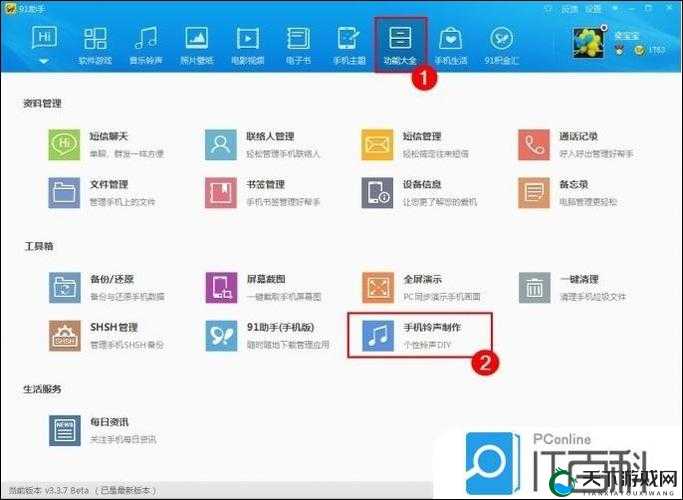Image resolution: width=683 pixels, height=500 pixels.
Task: Click the gold coin balance 1763
Action: pyautogui.click(x=650, y=50)
